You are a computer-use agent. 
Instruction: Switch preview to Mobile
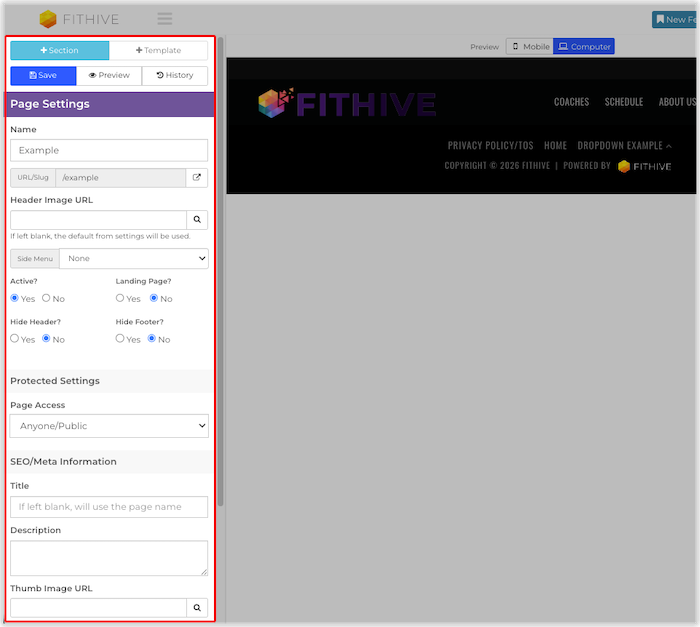(529, 47)
